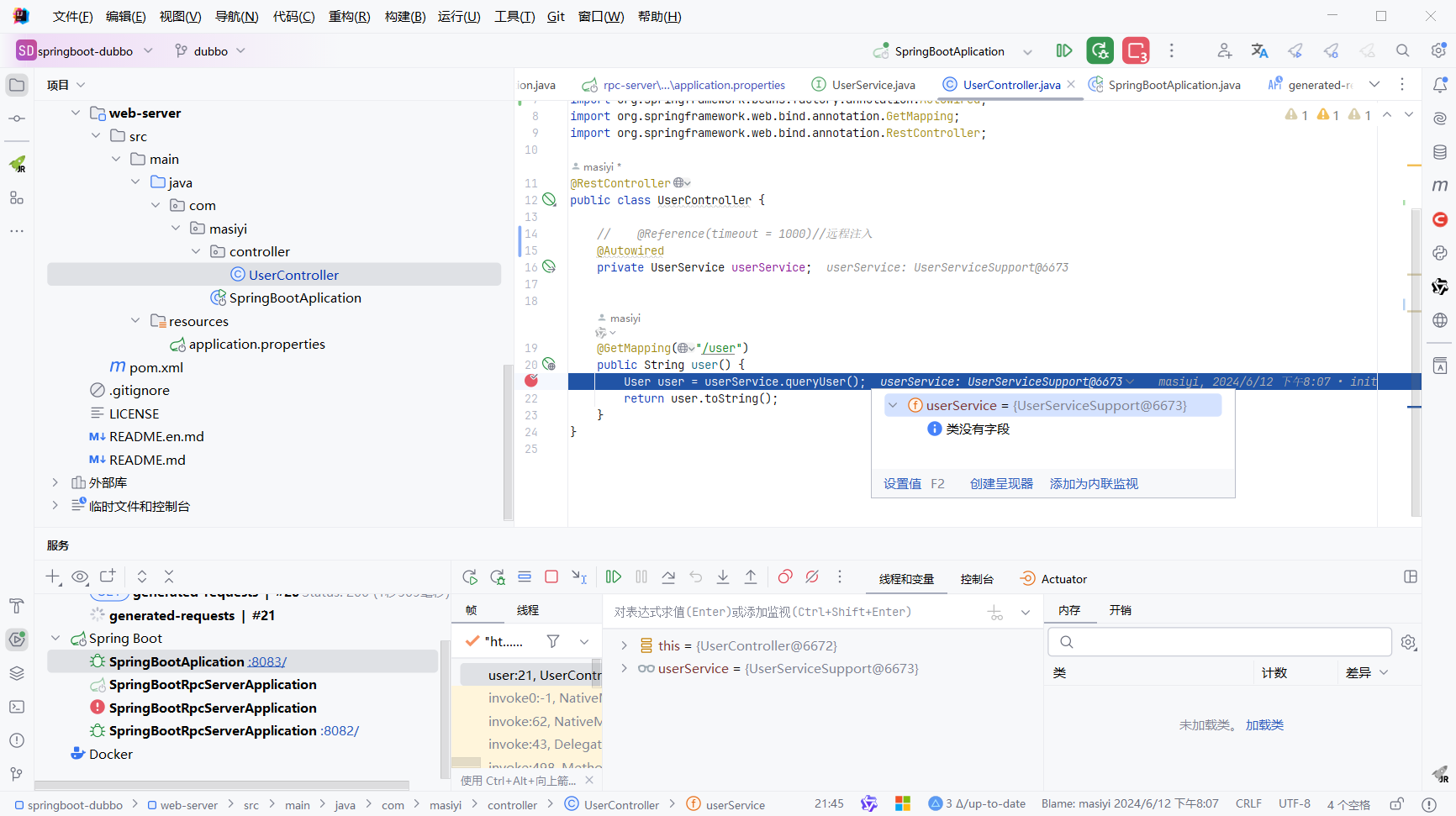
Task: Open Project tool window folder icon
Action: point(17,85)
